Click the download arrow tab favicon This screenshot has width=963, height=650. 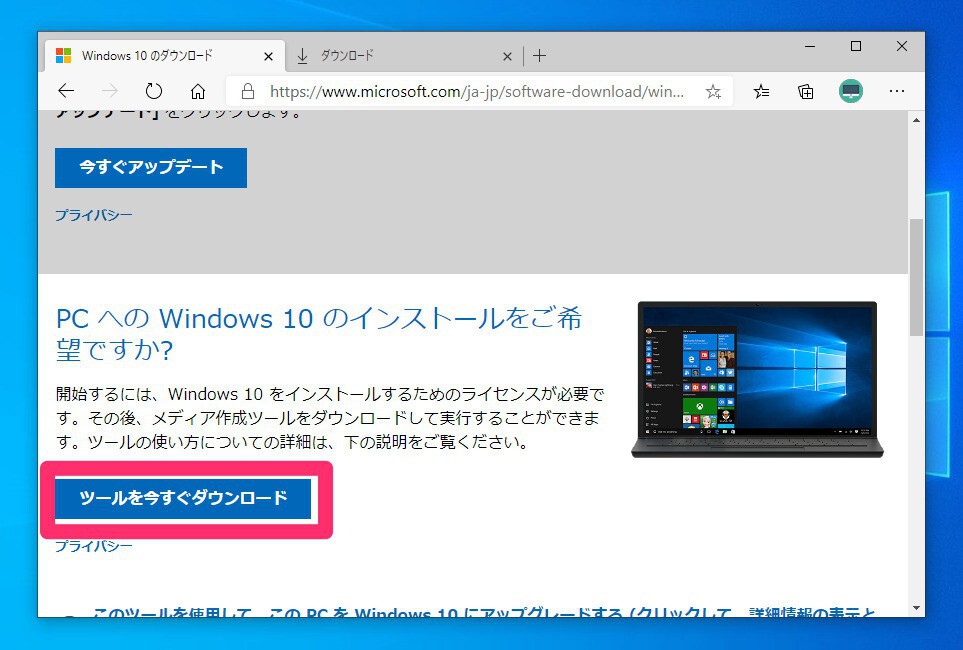tap(302, 56)
